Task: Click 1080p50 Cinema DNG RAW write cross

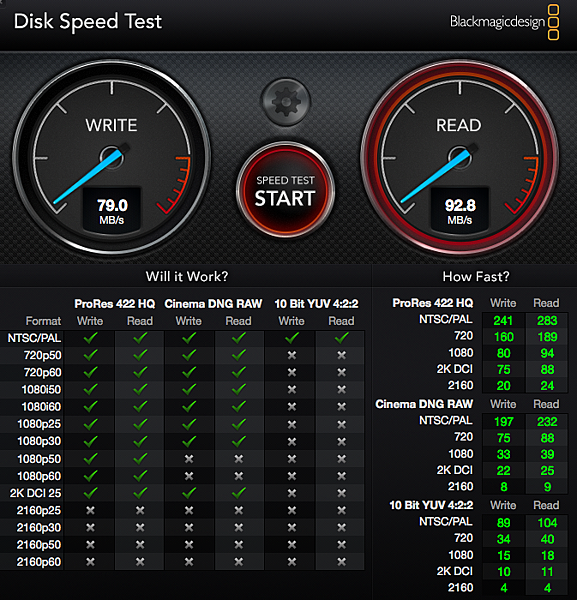Action: coord(189,459)
